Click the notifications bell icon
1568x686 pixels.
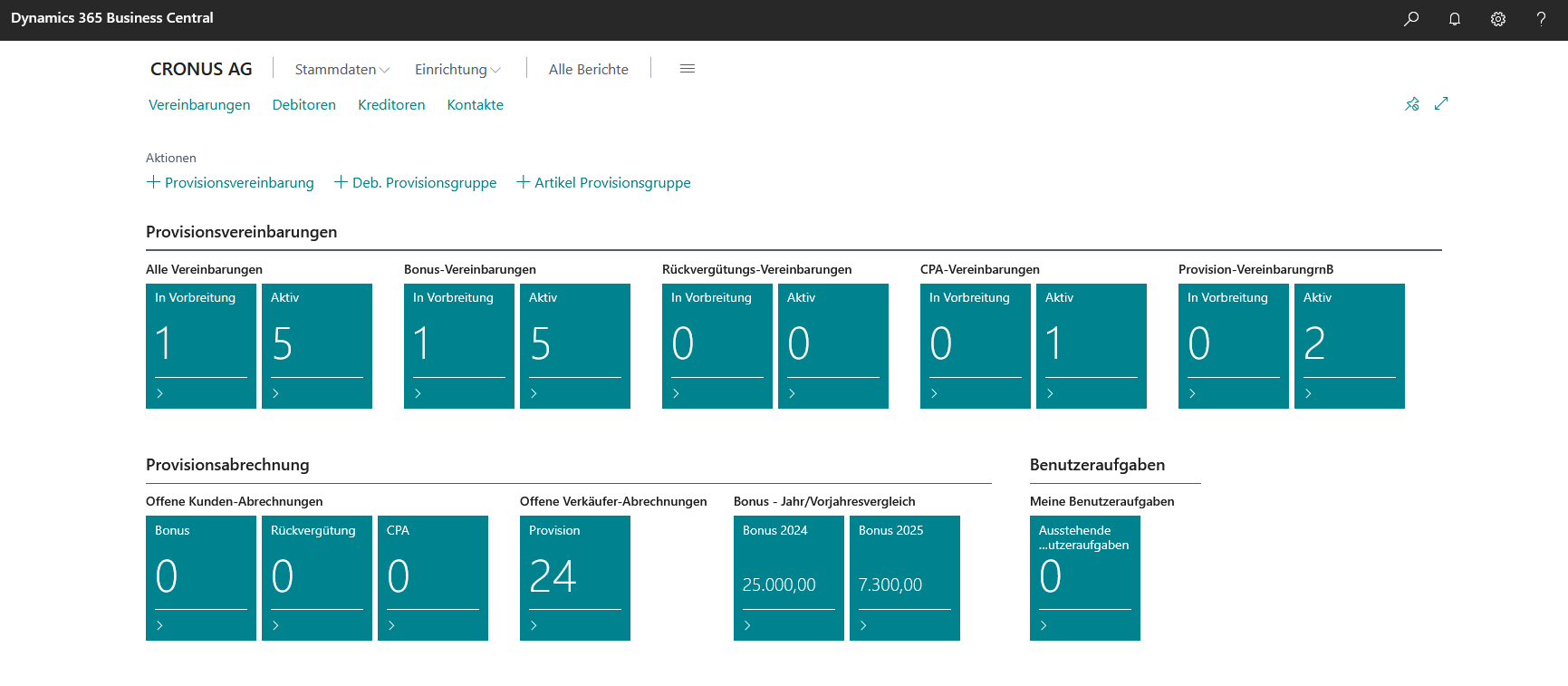[1454, 19]
